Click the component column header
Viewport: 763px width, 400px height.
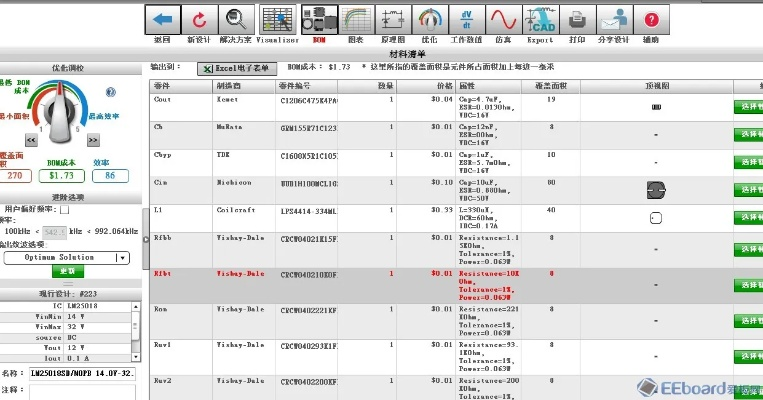[x=181, y=86]
